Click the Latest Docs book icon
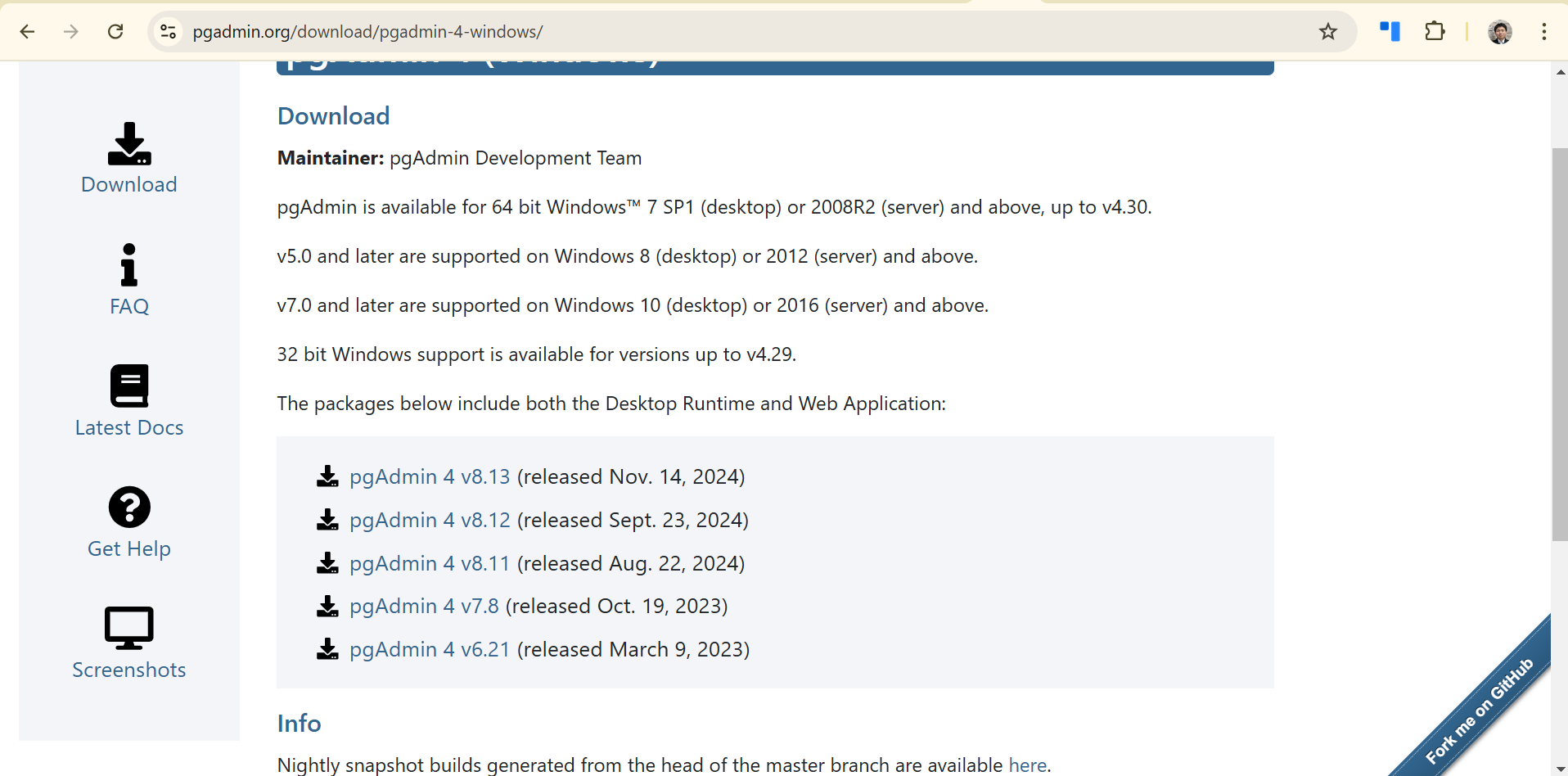This screenshot has height=776, width=1568. (x=129, y=386)
